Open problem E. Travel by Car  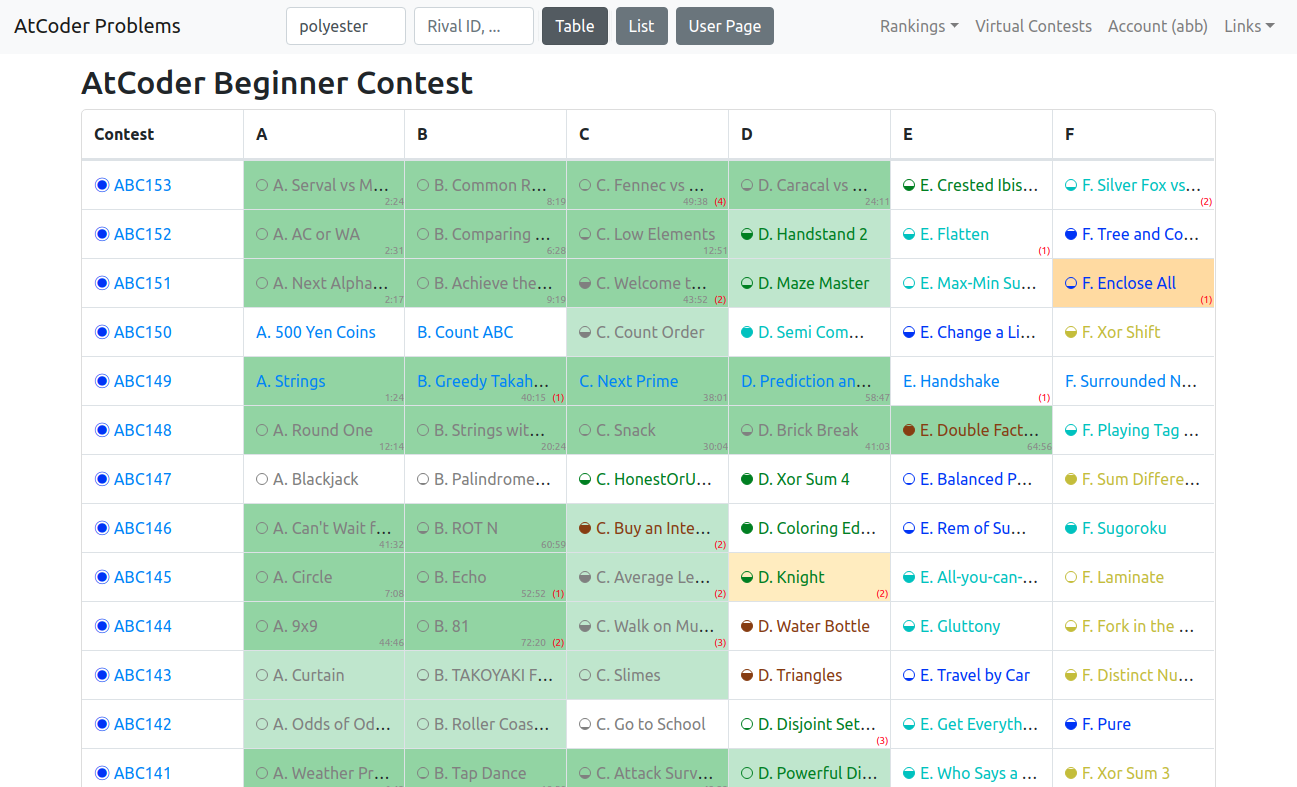click(975, 675)
